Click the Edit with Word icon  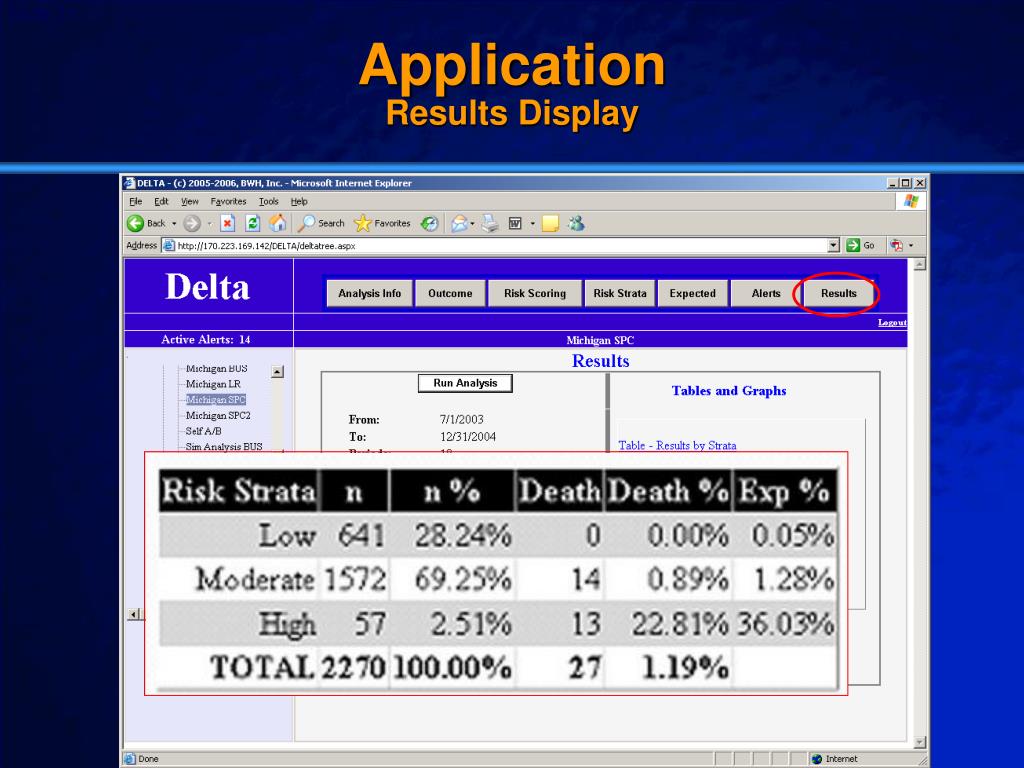pyautogui.click(x=515, y=223)
